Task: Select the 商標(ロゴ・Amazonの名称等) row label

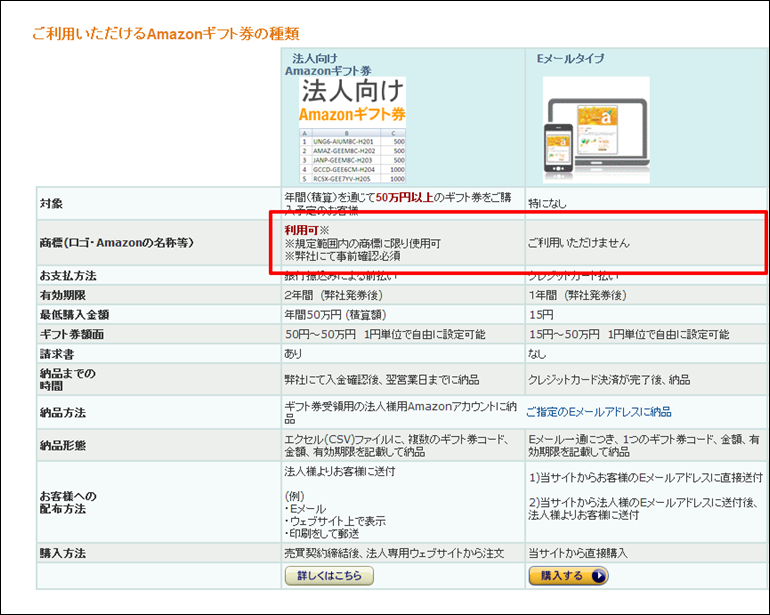Action: tap(117, 243)
